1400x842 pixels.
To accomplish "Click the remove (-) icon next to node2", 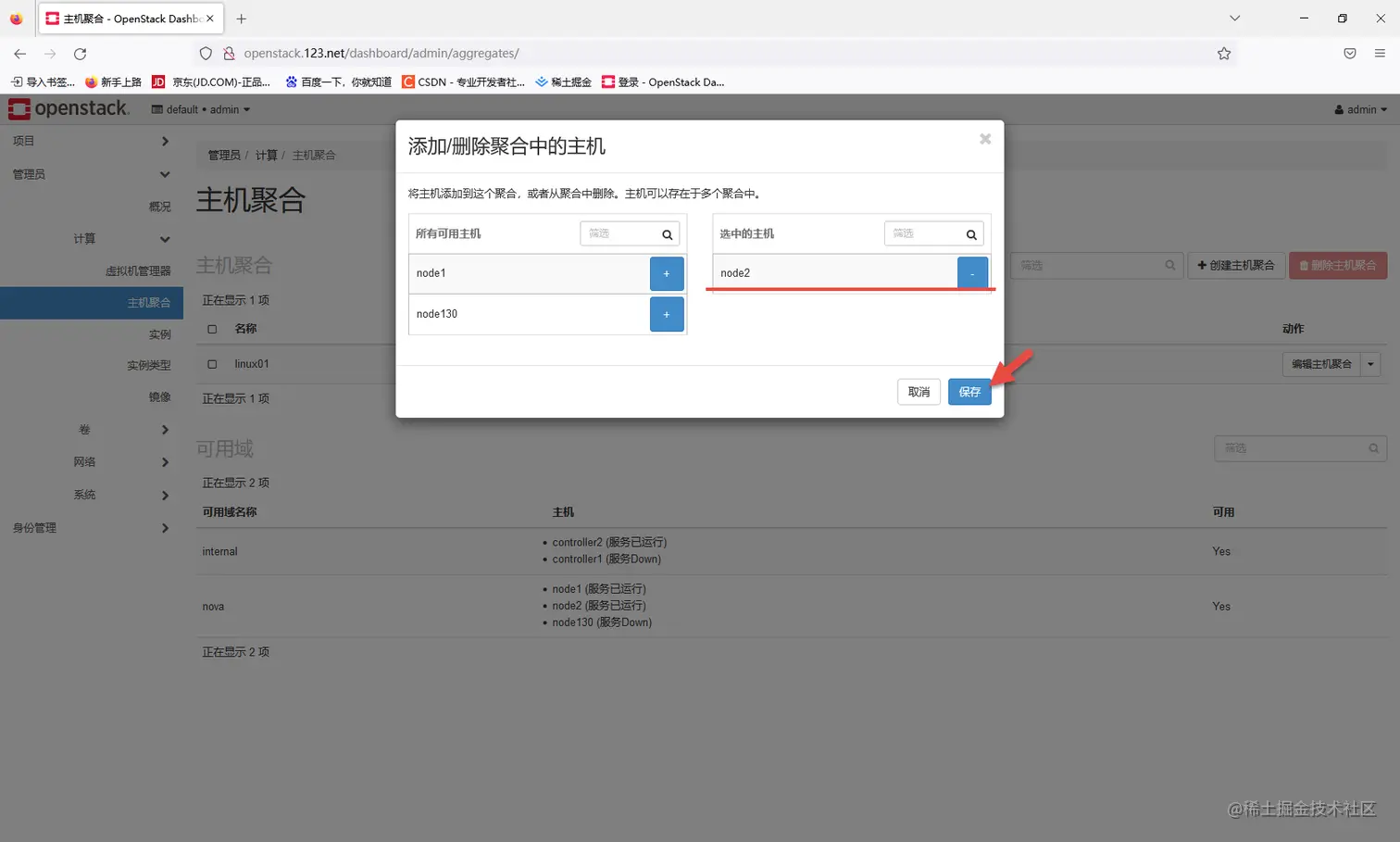I will [972, 272].
